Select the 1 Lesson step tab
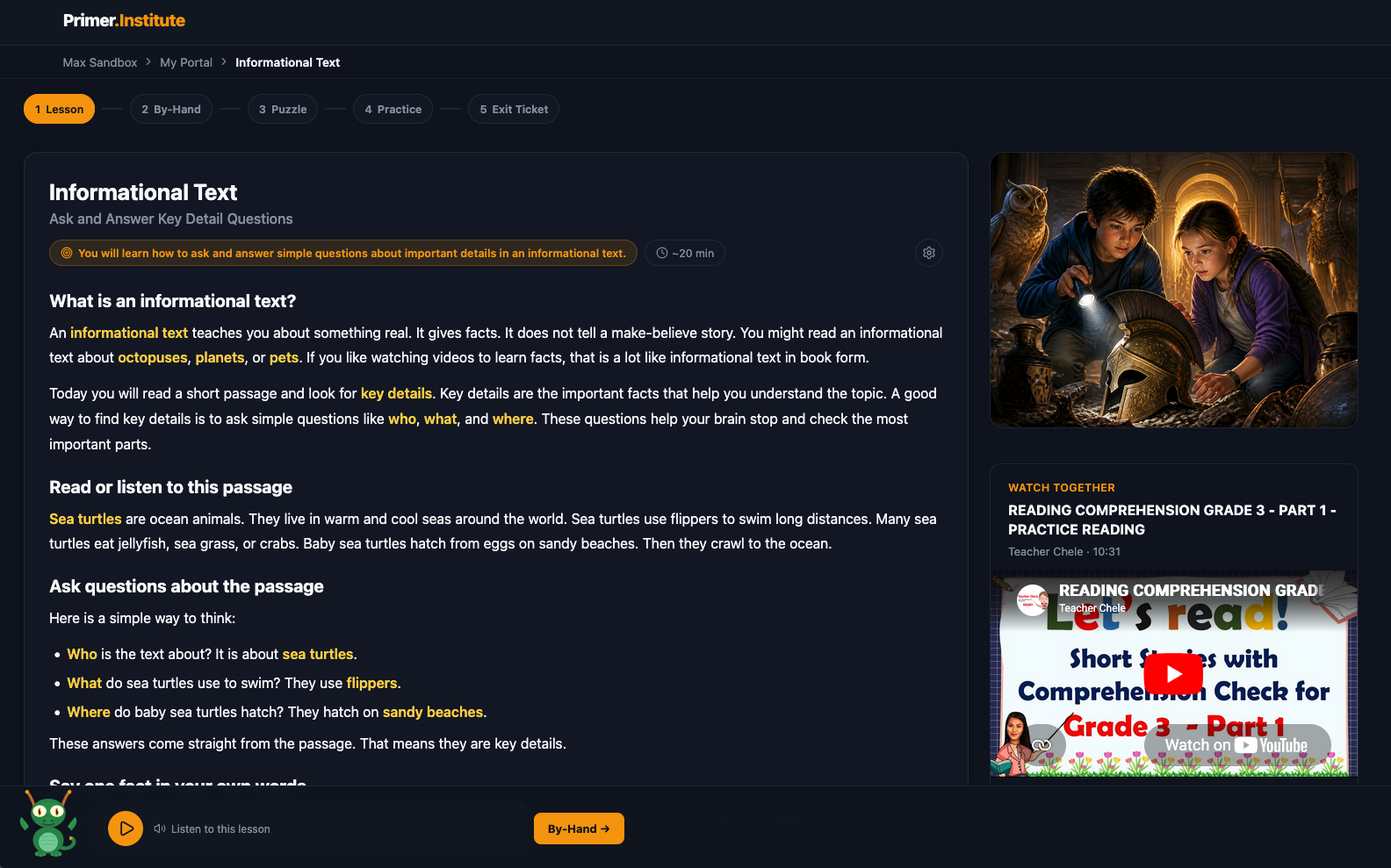The height and width of the screenshot is (868, 1391). tap(59, 109)
